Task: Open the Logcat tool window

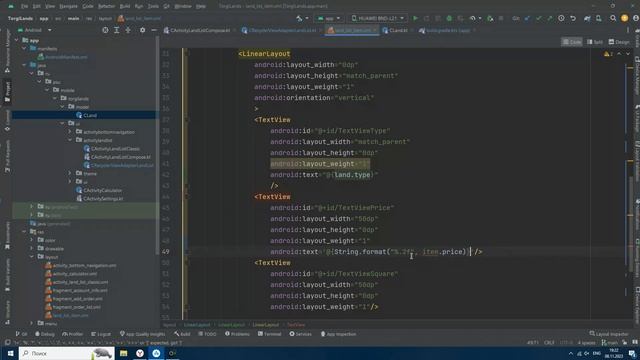Action: [x=100, y=334]
